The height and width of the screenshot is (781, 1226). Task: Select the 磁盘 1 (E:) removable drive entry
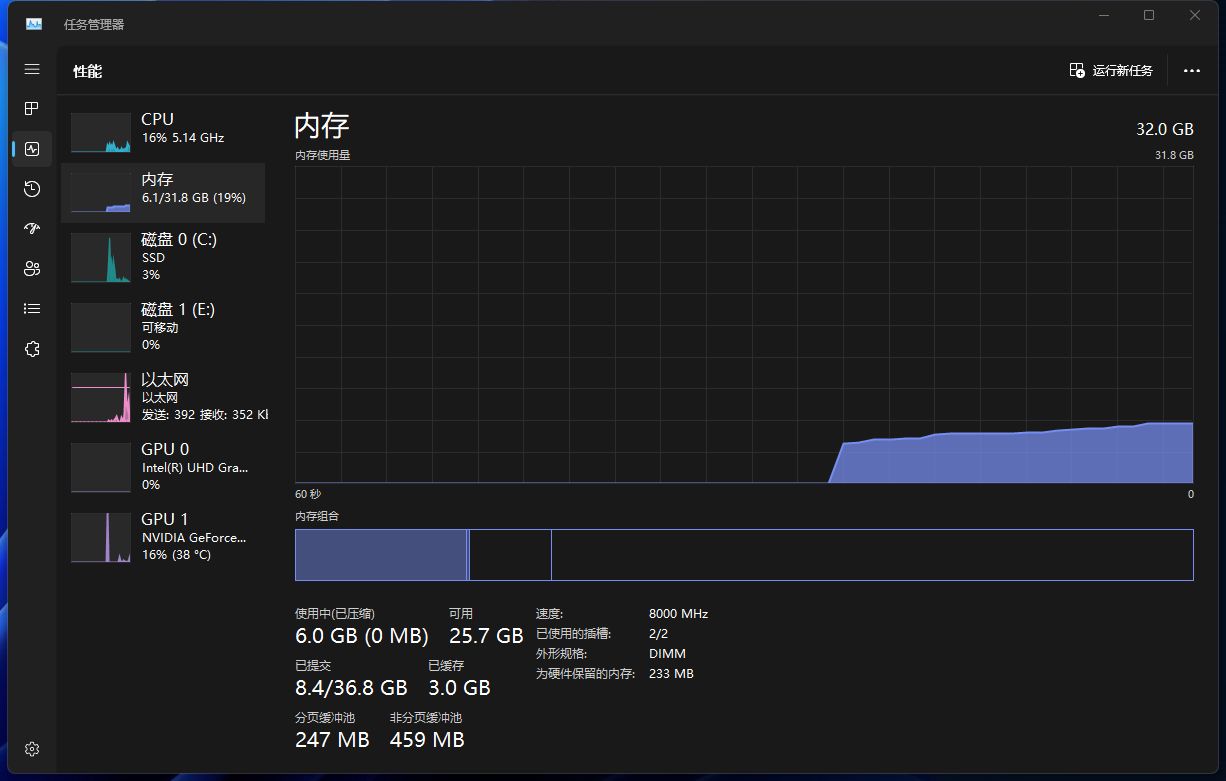click(163, 326)
